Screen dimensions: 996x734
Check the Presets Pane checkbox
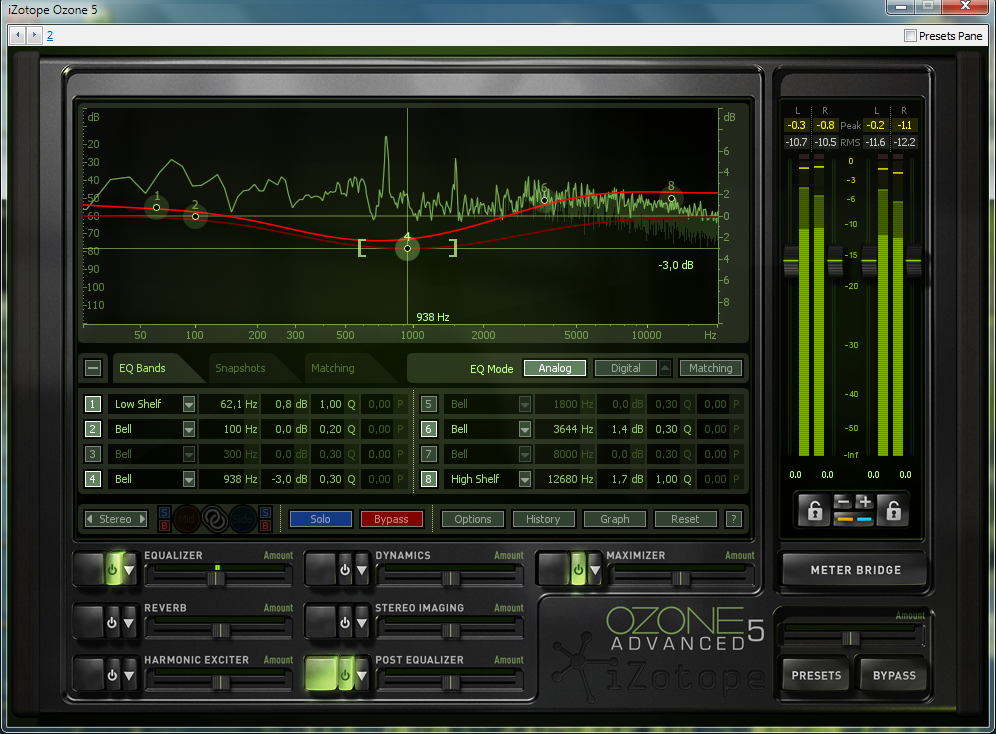coord(910,36)
